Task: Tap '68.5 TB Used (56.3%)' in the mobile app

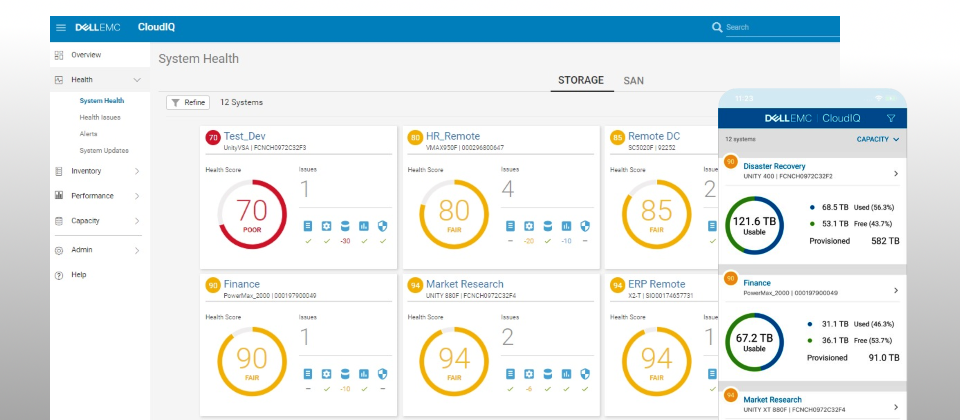Action: pyautogui.click(x=851, y=207)
